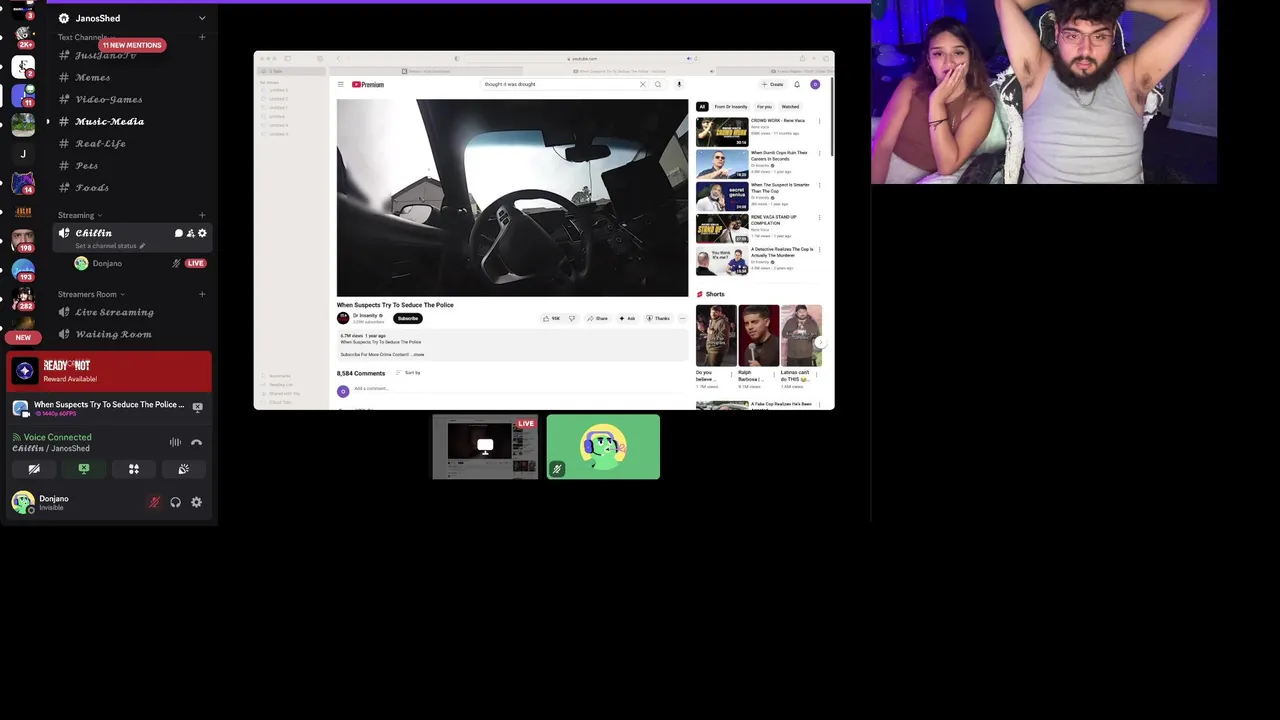This screenshot has width=1280, height=720.
Task: Open server icon with 198 badge
Action: pos(23,241)
